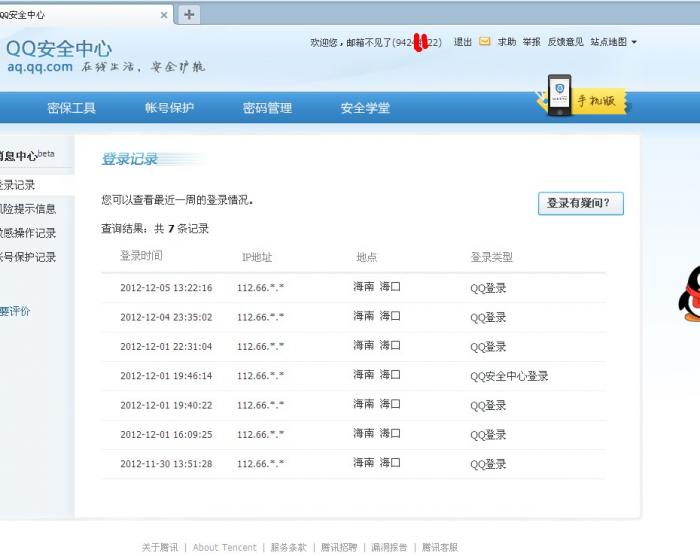Screen dimensions: 700x556
Task: Open the 密保工具 navigation menu
Action: [71, 108]
